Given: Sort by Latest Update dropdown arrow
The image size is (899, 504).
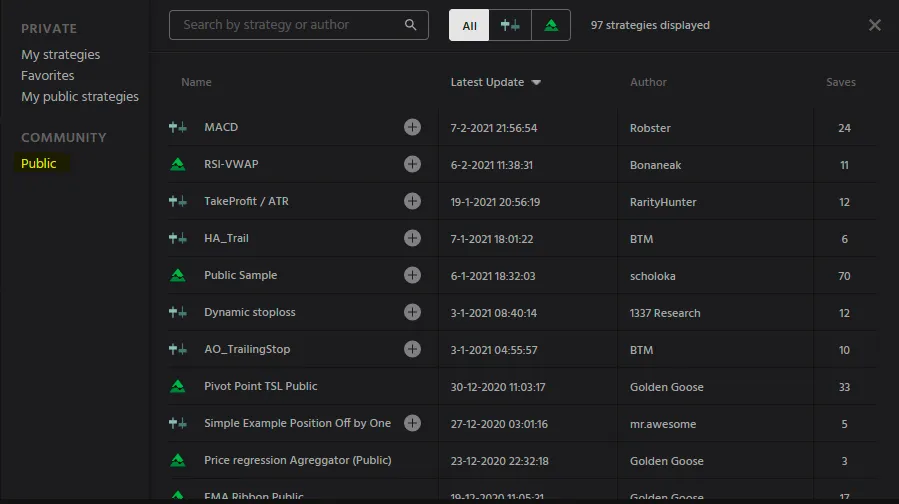Looking at the screenshot, I should [x=536, y=83].
